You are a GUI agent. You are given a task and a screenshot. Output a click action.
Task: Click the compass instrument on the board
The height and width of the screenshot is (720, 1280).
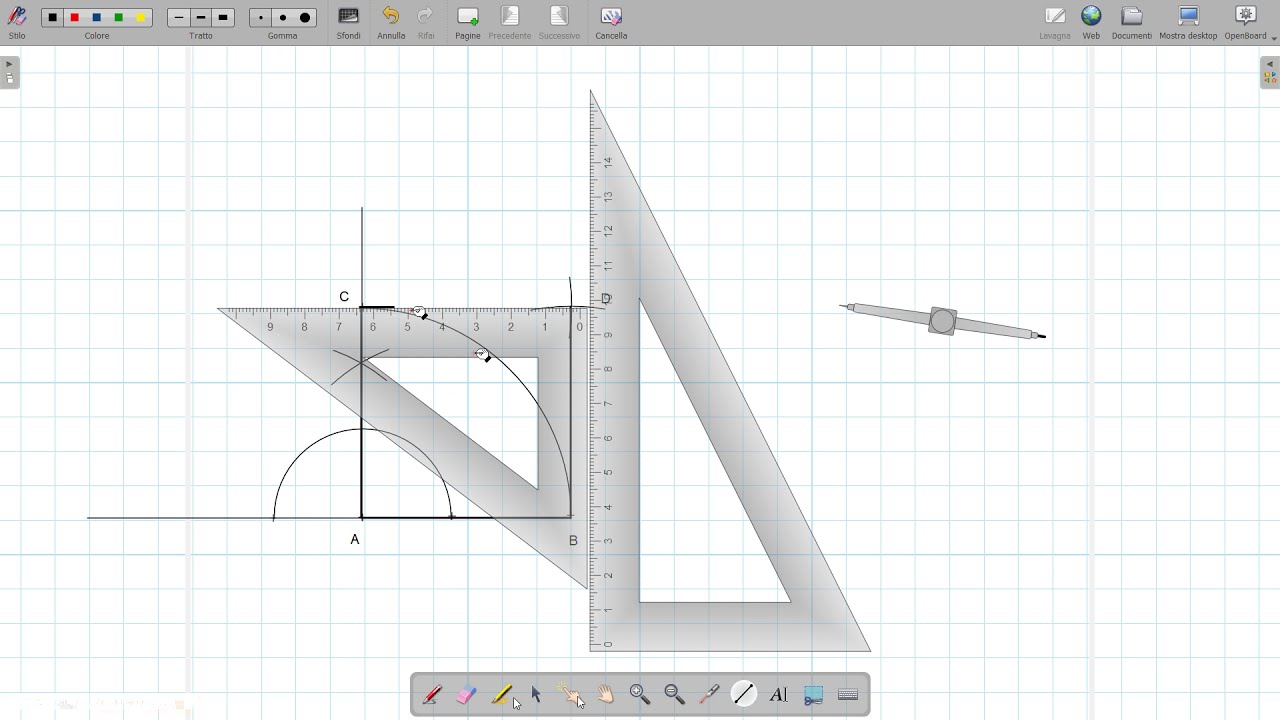click(x=942, y=321)
